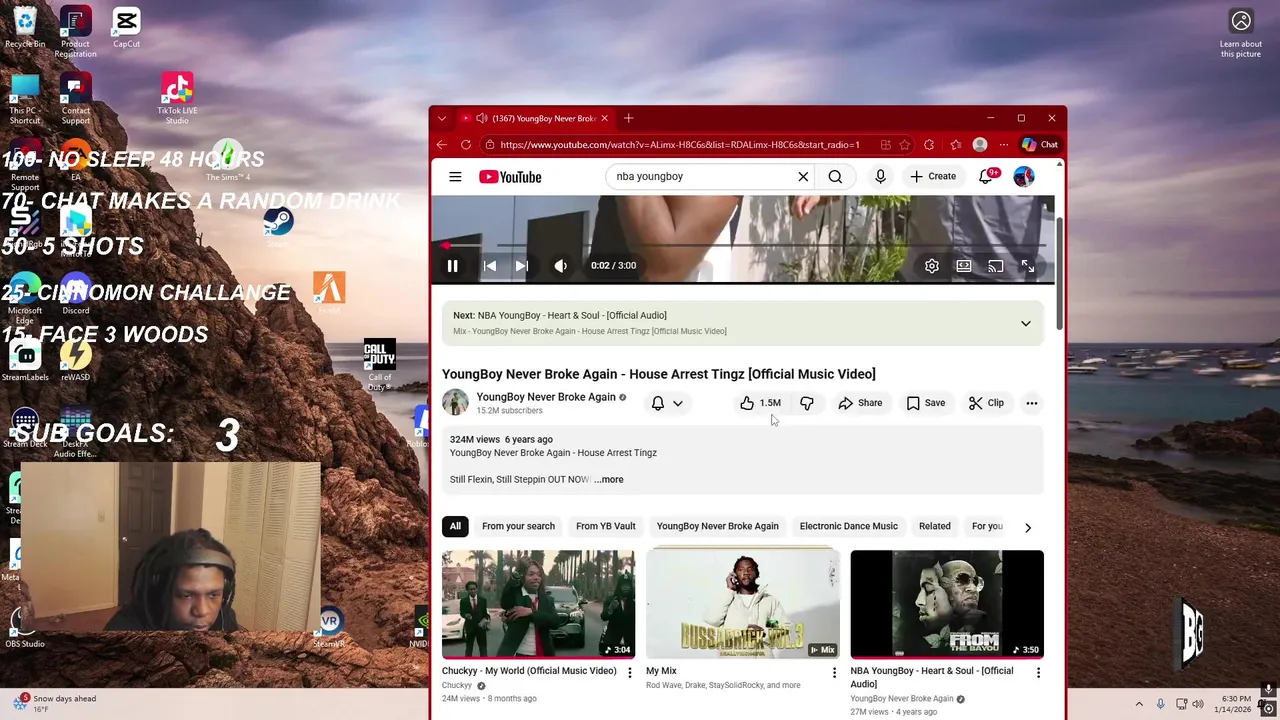Viewport: 1280px width, 720px height.
Task: Open Discord desktop shortcut
Action: 75,295
